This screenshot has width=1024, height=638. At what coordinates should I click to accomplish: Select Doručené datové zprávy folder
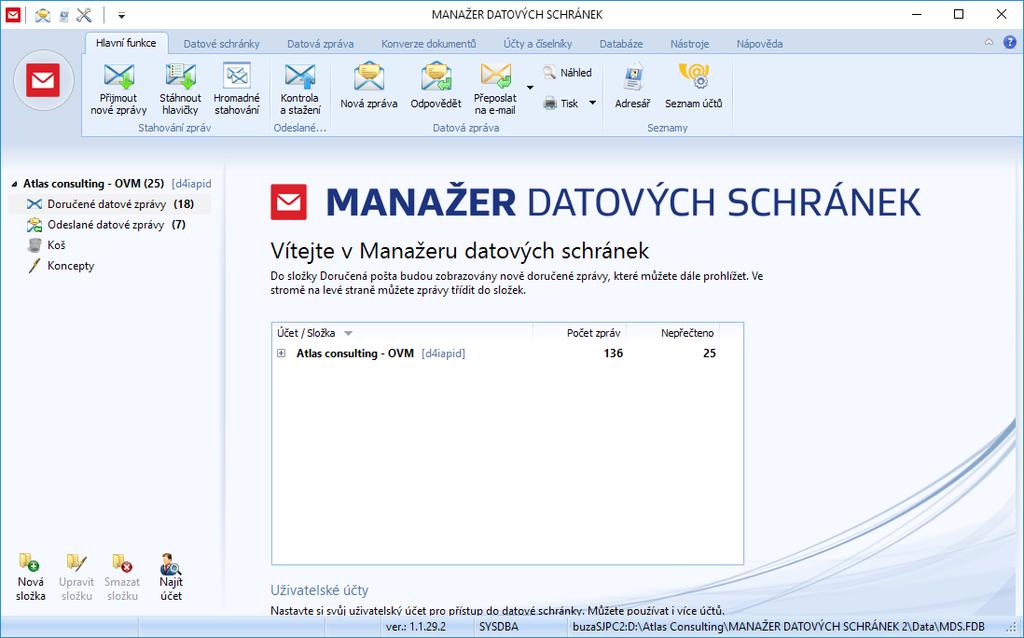(x=110, y=204)
